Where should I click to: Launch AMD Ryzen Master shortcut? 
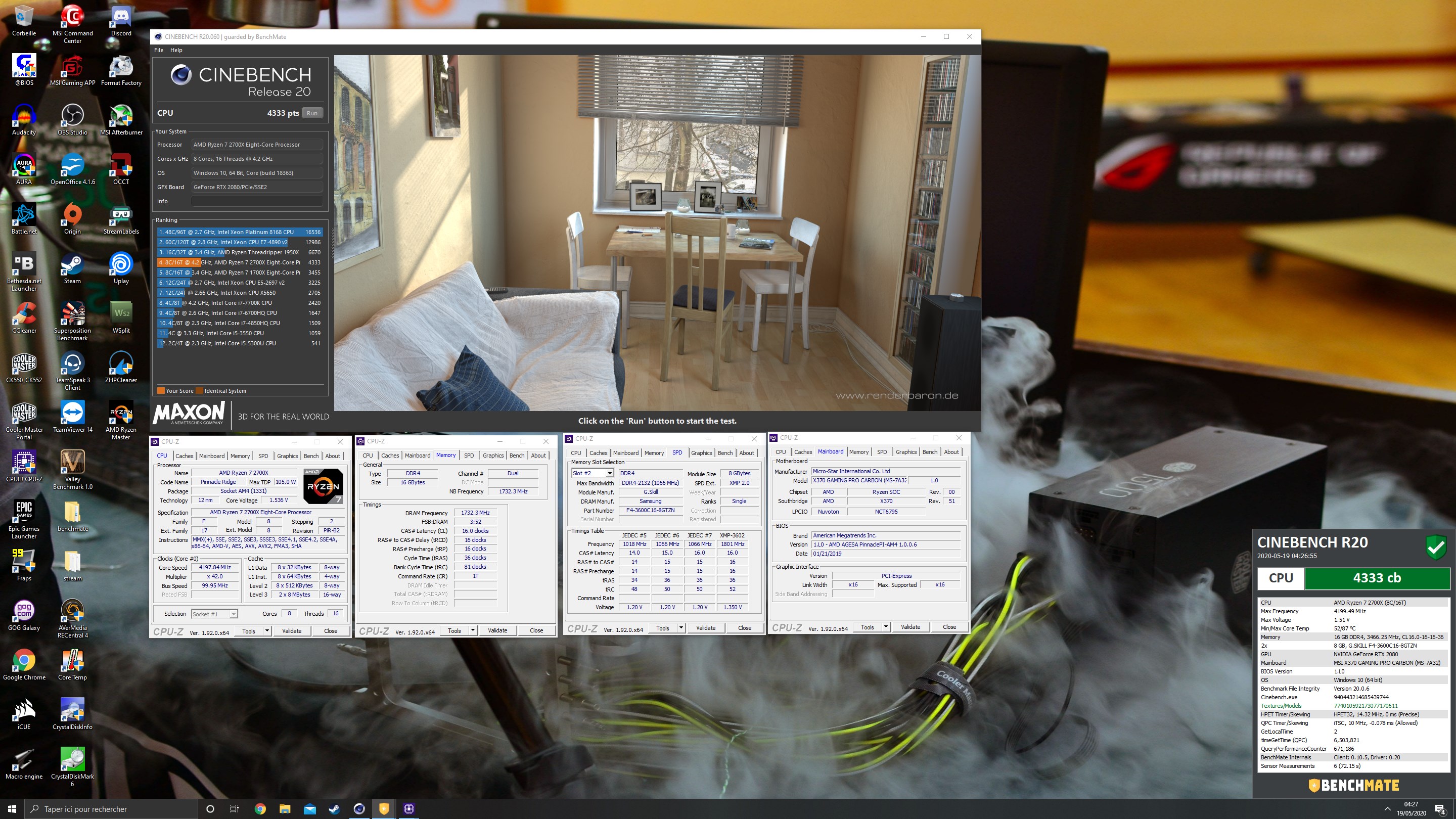click(121, 421)
